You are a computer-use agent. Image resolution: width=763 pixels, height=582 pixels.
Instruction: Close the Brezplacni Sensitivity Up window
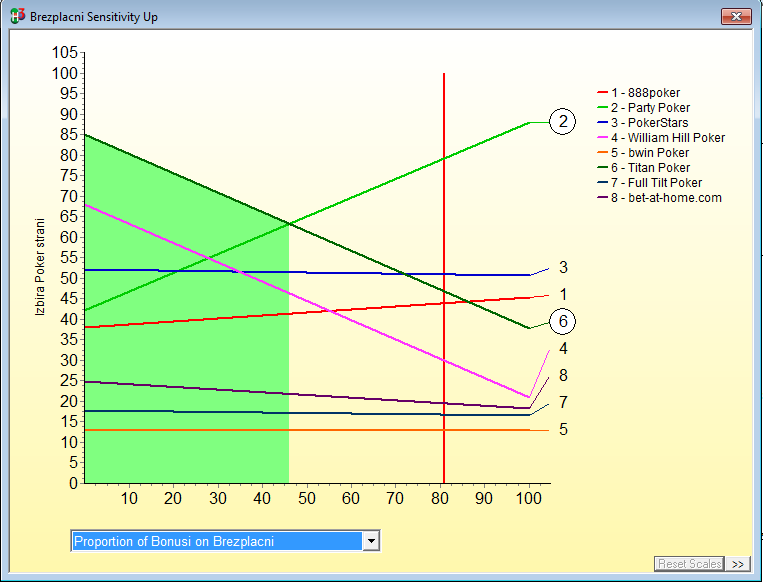(x=735, y=17)
